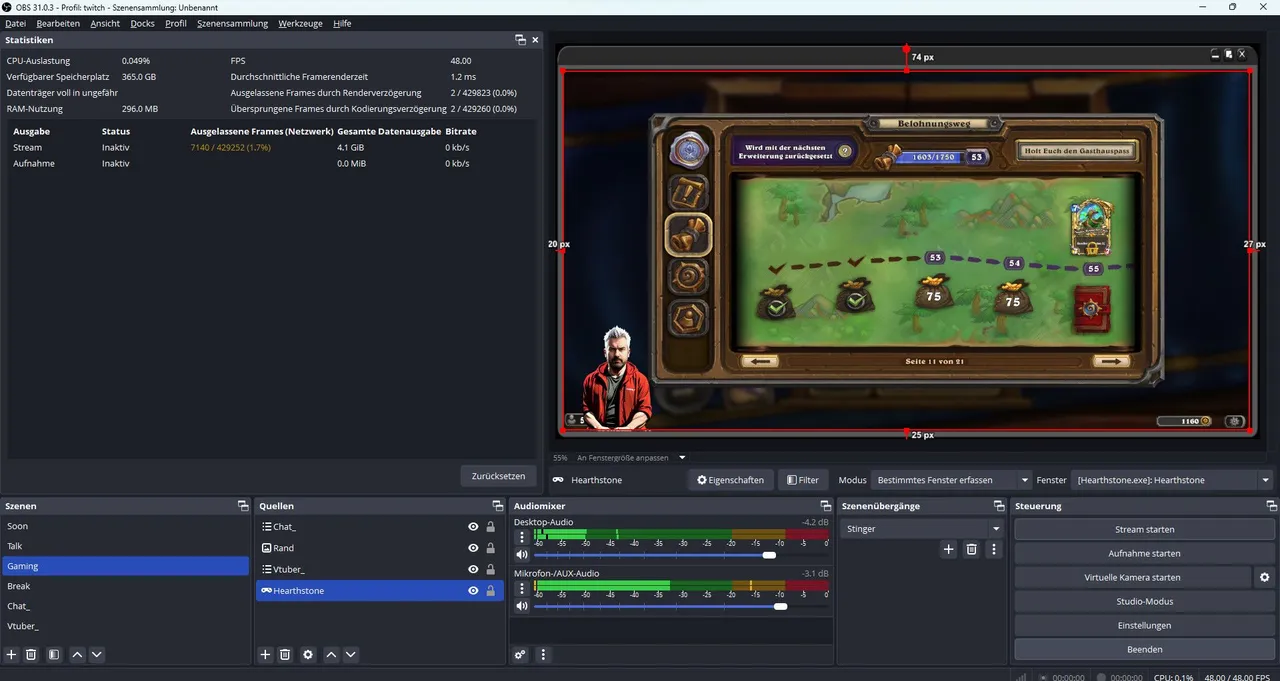
Task: Open the Ansicht menu
Action: coord(105,23)
